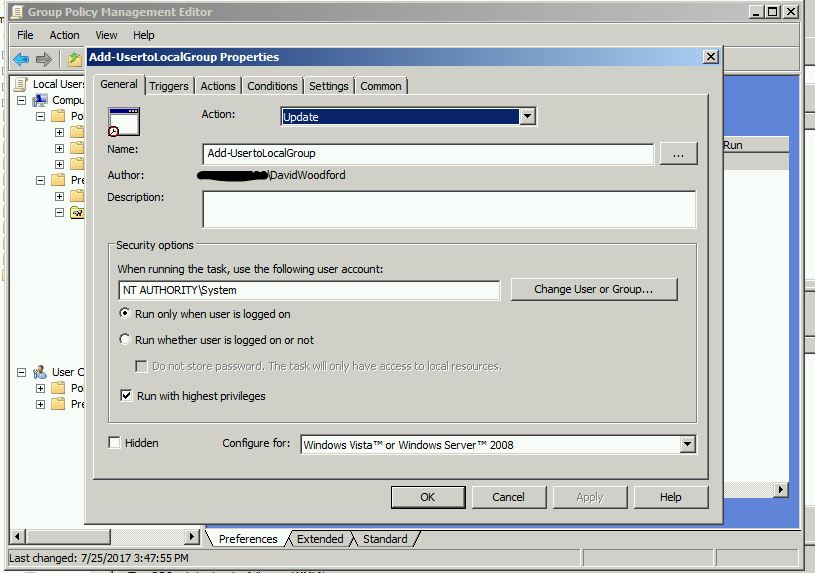Click the OK button

(428, 497)
